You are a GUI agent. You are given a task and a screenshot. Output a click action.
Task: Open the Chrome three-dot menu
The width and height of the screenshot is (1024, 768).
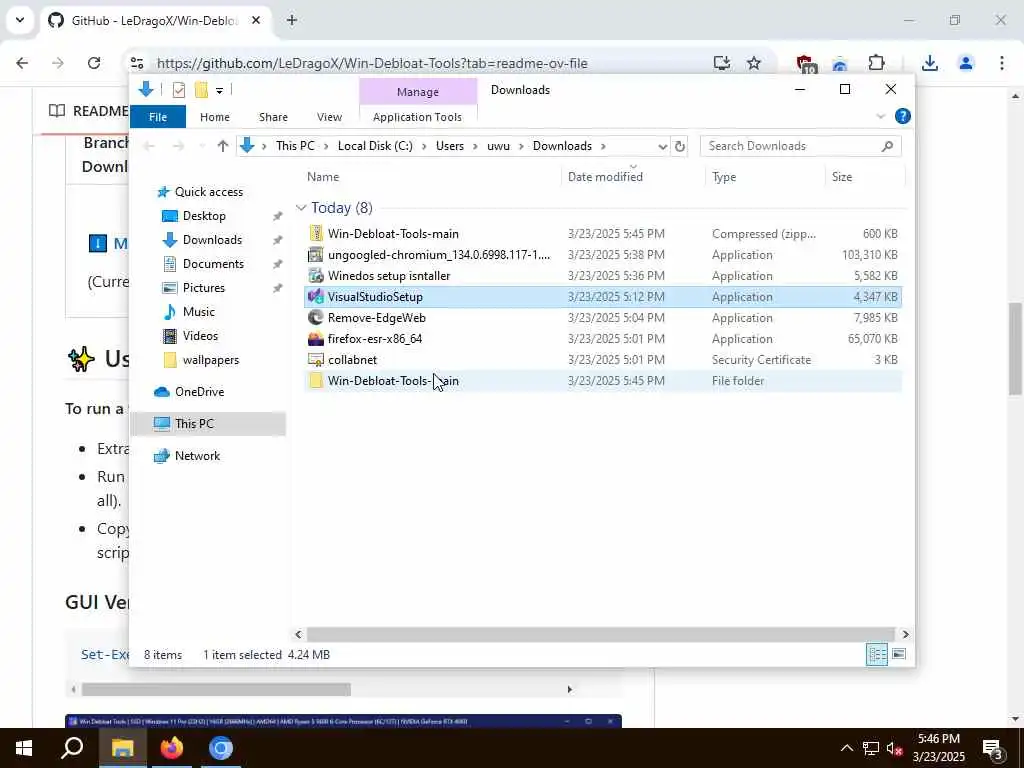click(1002, 63)
